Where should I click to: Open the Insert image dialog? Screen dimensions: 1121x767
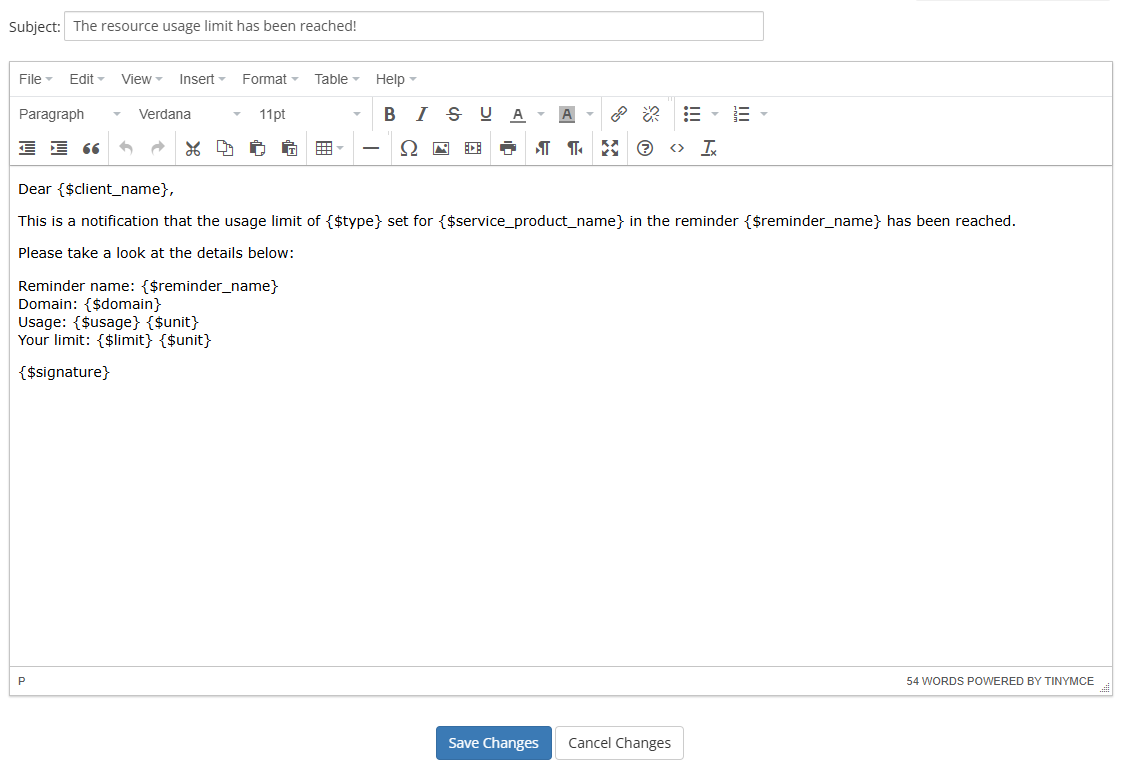tap(441, 148)
